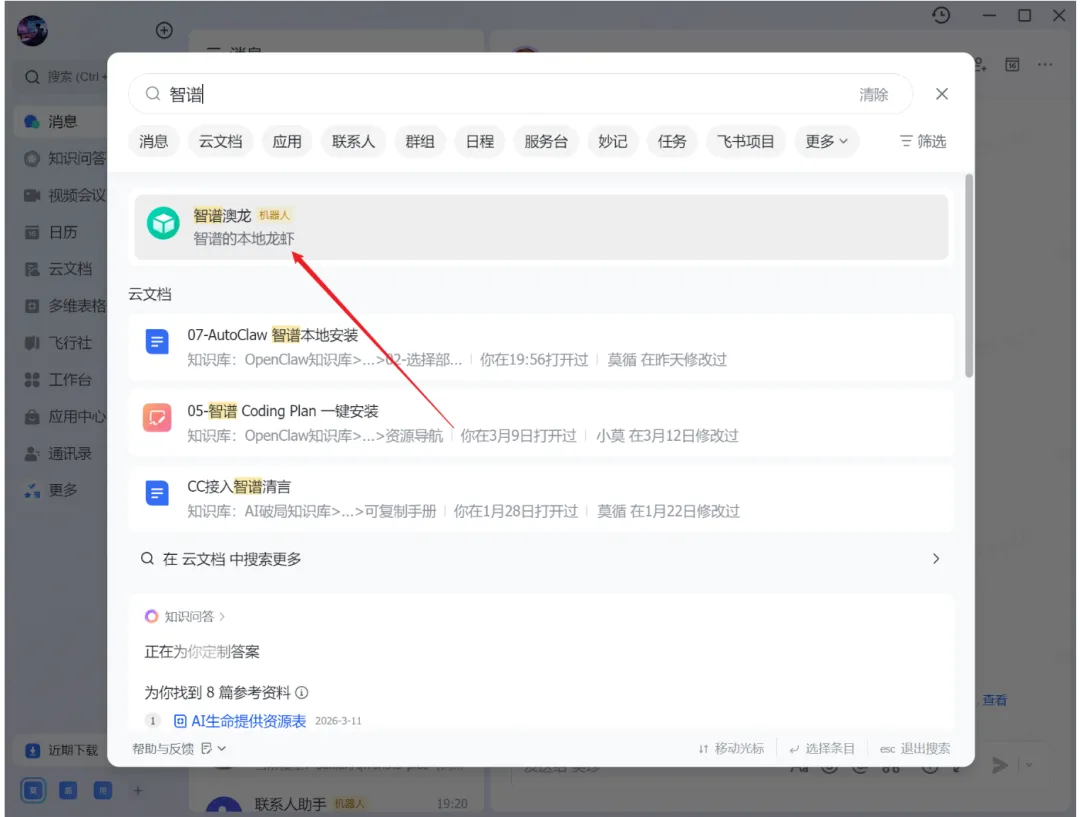Click the plus circle create button

coord(164,30)
